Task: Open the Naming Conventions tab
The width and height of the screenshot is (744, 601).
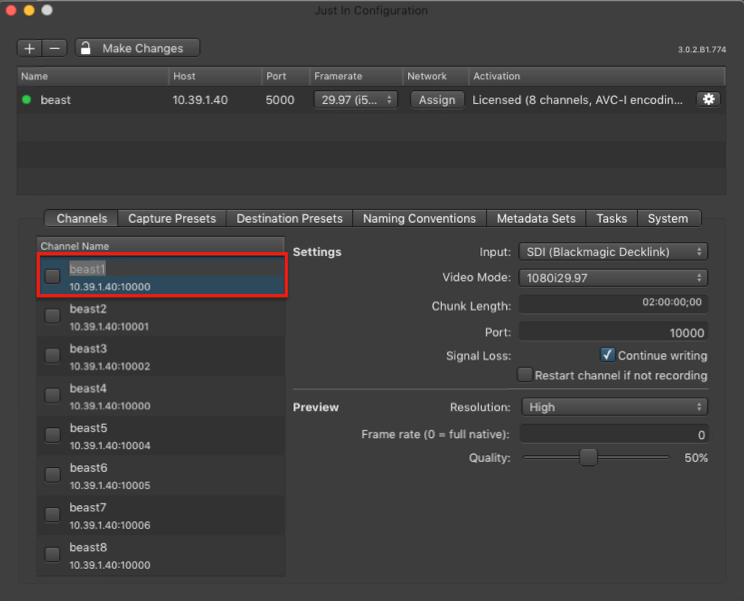Action: point(419,219)
